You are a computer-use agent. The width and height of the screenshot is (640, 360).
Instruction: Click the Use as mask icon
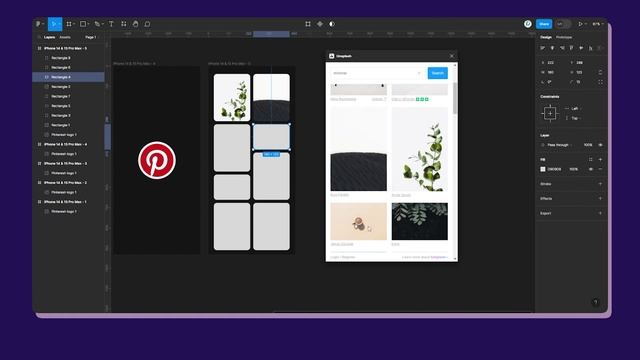pyautogui.click(x=332, y=24)
